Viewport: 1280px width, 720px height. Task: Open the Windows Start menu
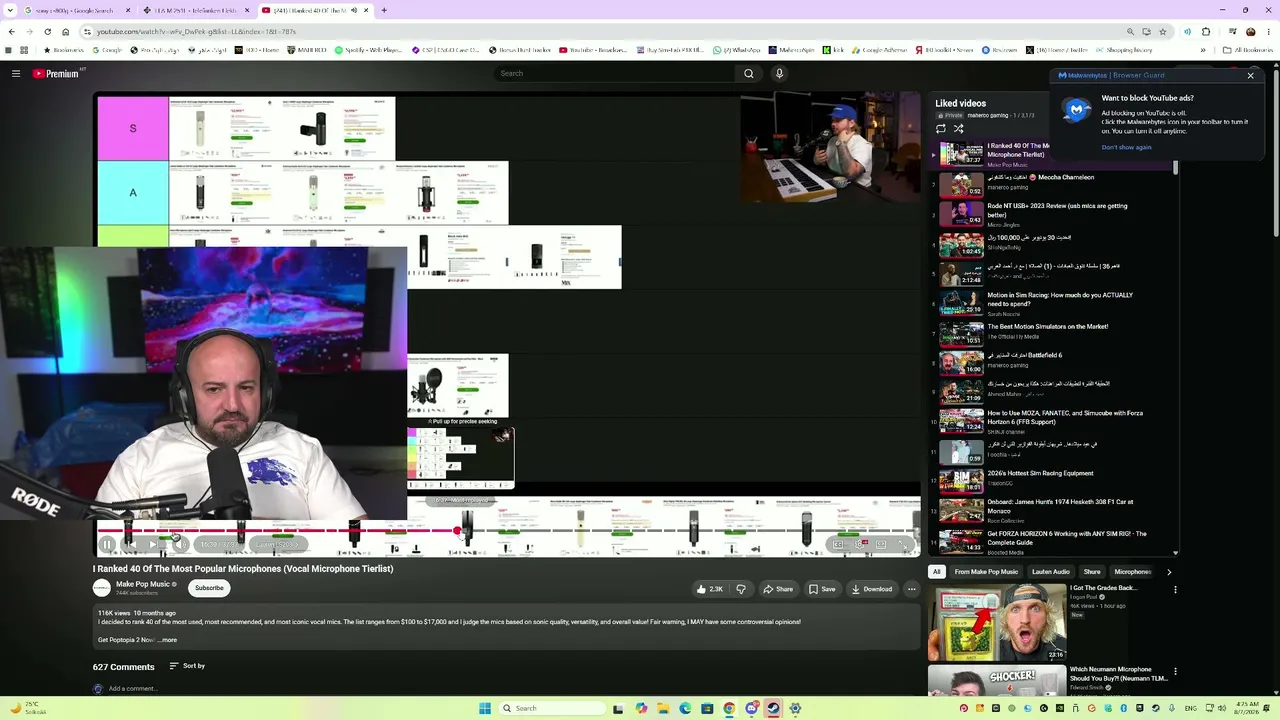pos(485,708)
